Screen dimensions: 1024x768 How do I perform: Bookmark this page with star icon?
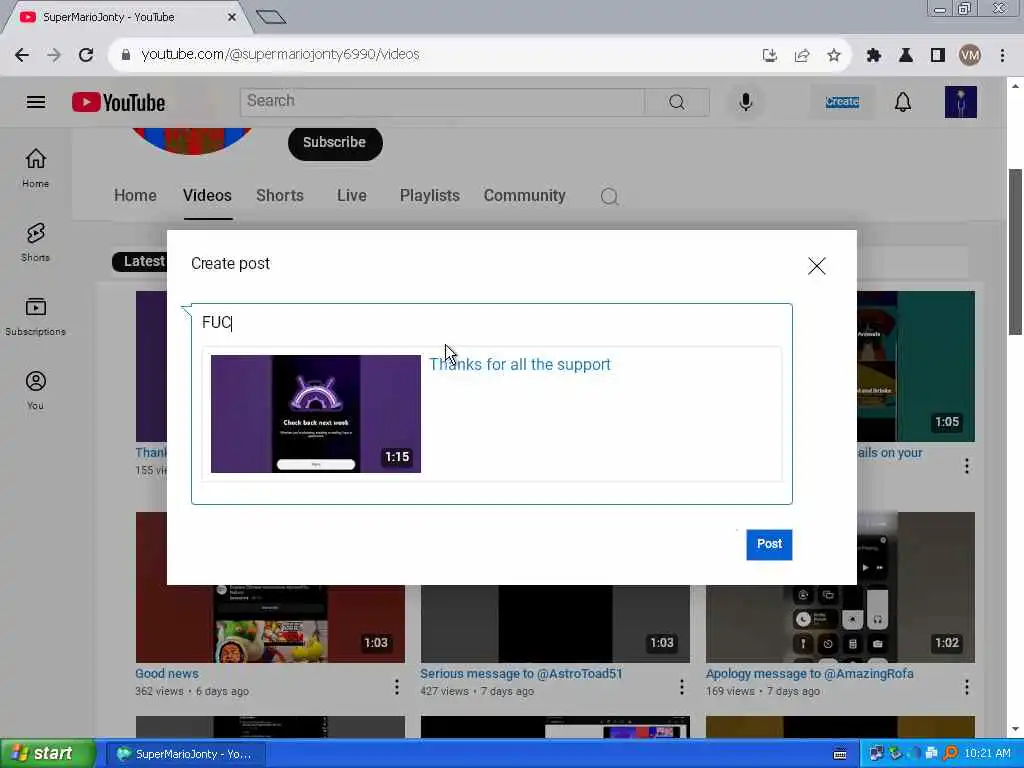pos(833,55)
